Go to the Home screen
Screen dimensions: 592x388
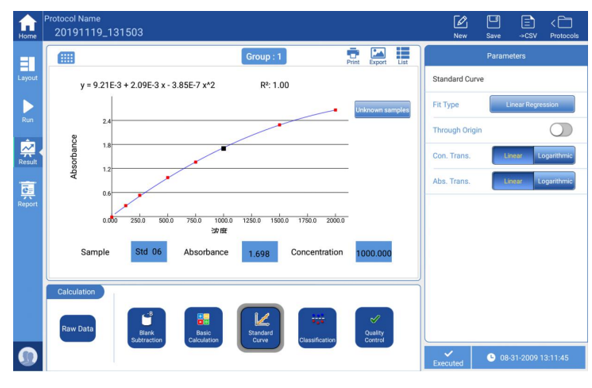coord(28,26)
